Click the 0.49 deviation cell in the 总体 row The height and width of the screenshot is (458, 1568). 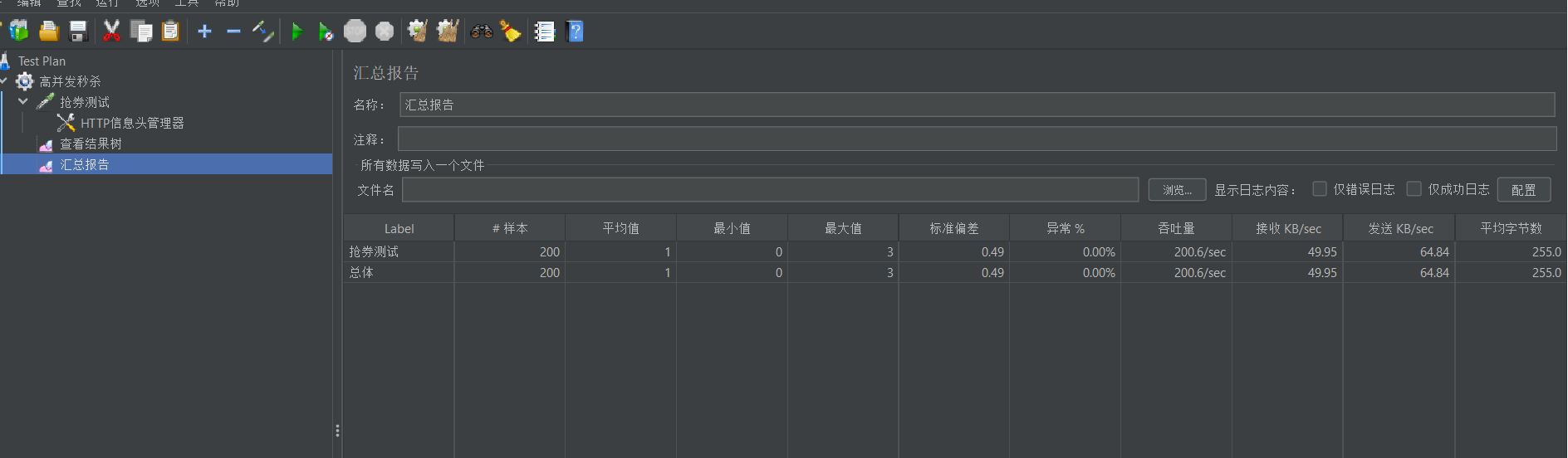click(954, 272)
